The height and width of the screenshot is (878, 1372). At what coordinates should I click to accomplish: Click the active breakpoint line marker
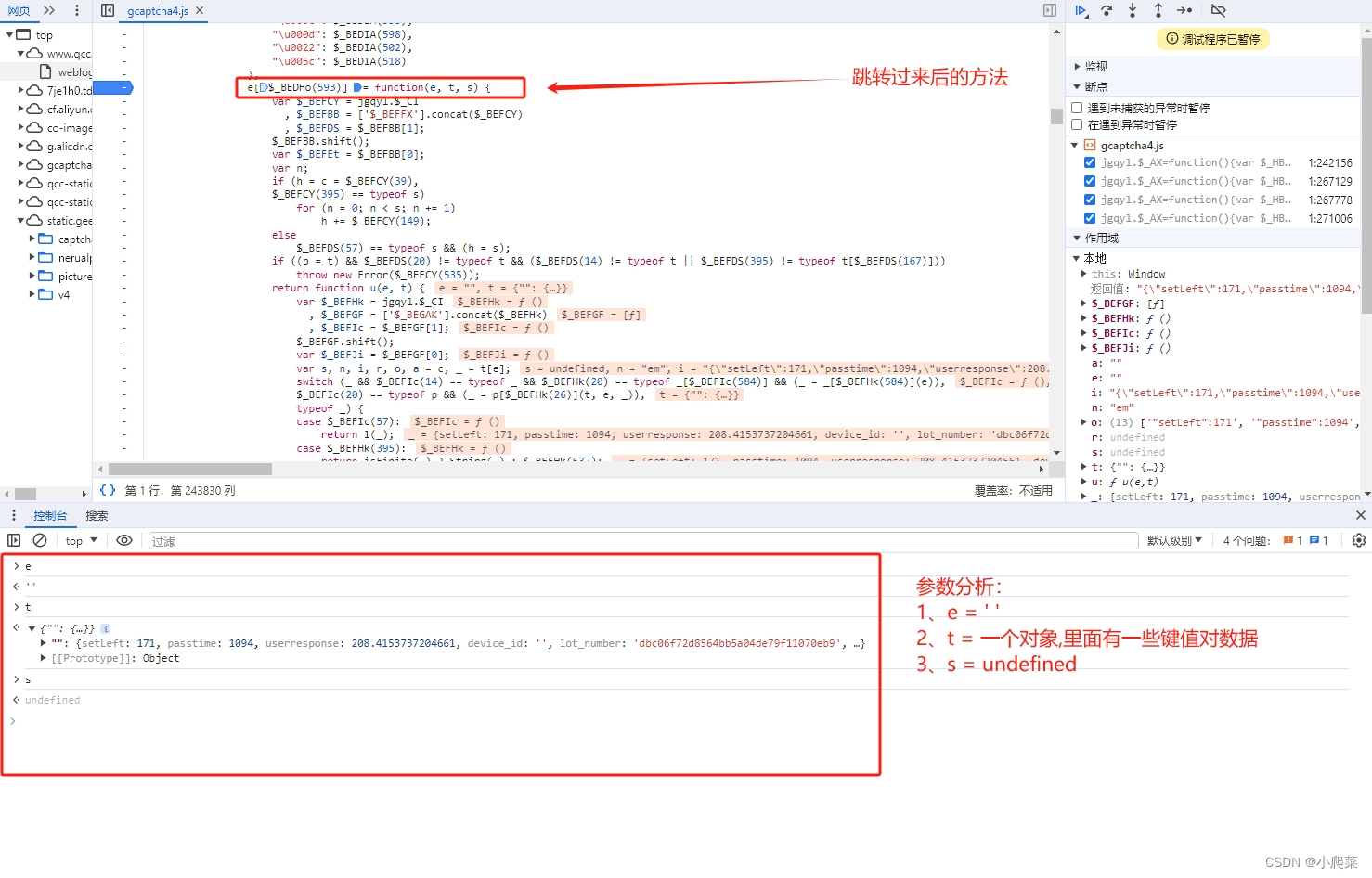coord(113,87)
